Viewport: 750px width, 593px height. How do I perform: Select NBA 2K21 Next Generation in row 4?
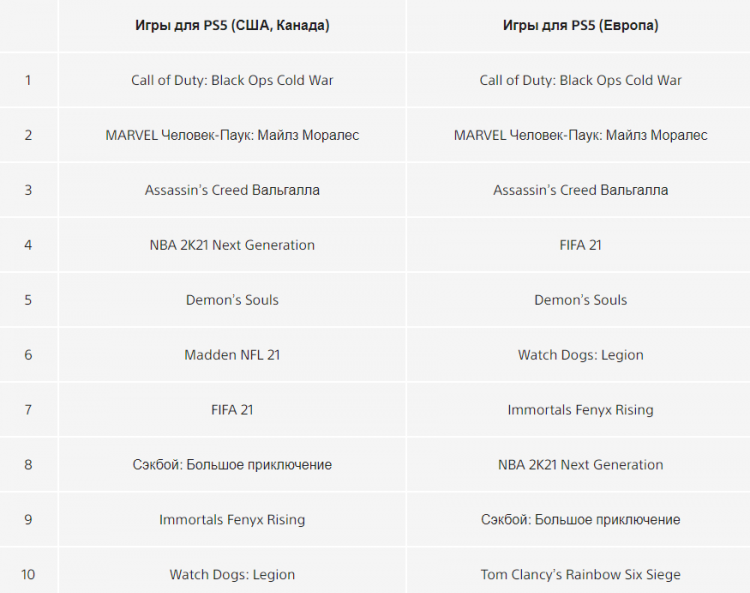(232, 245)
